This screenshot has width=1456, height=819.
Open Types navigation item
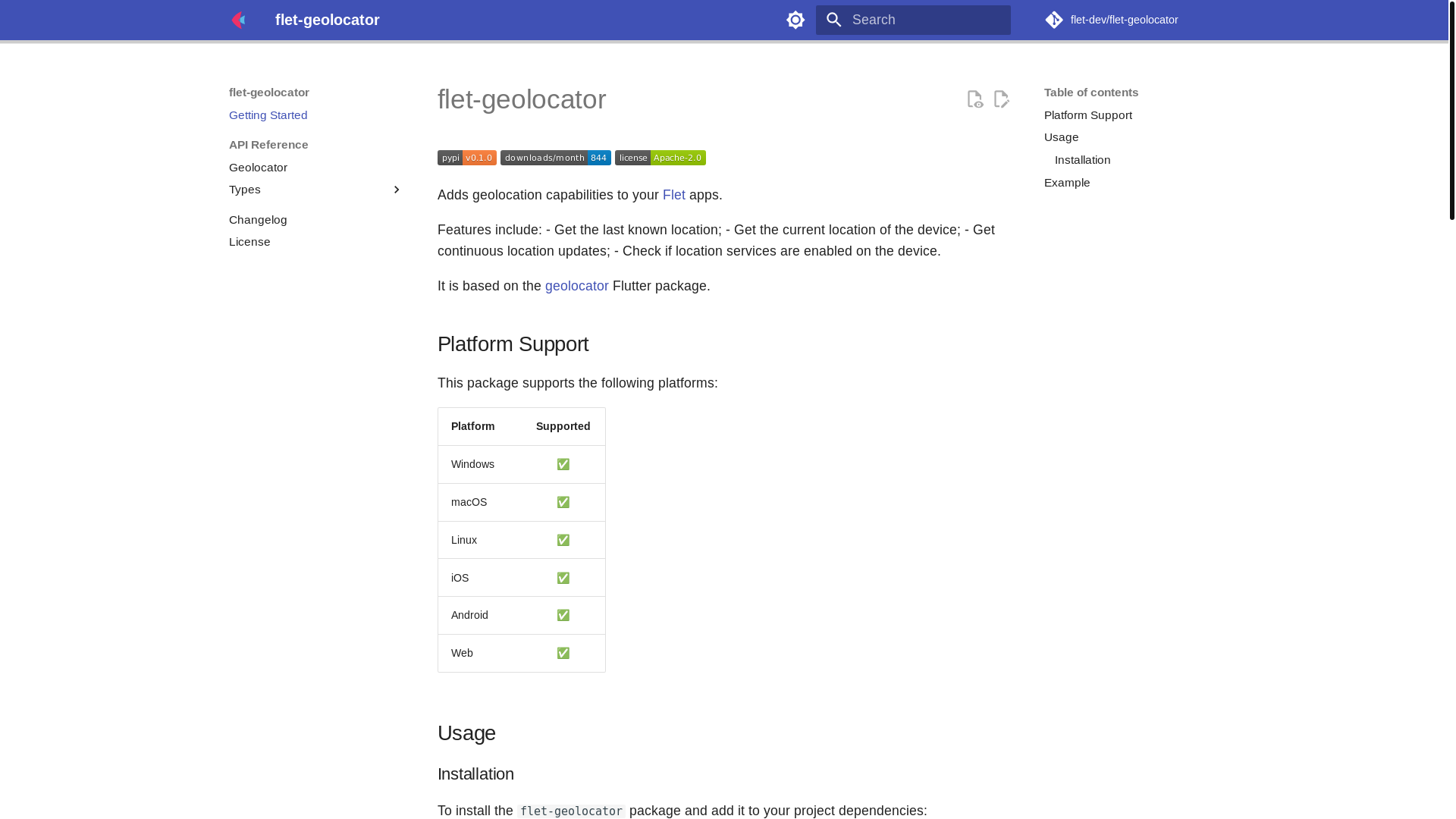click(245, 190)
